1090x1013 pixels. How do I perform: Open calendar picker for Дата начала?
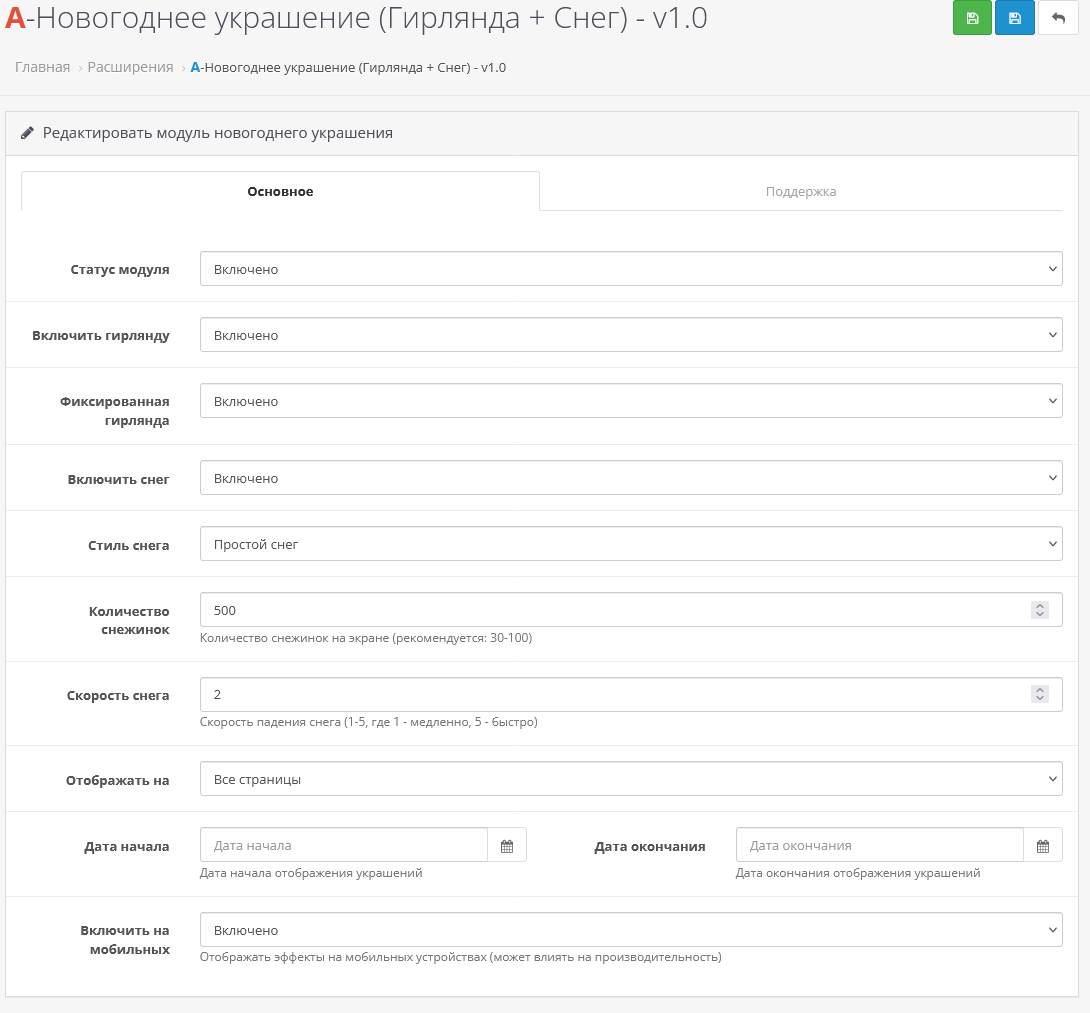[507, 846]
